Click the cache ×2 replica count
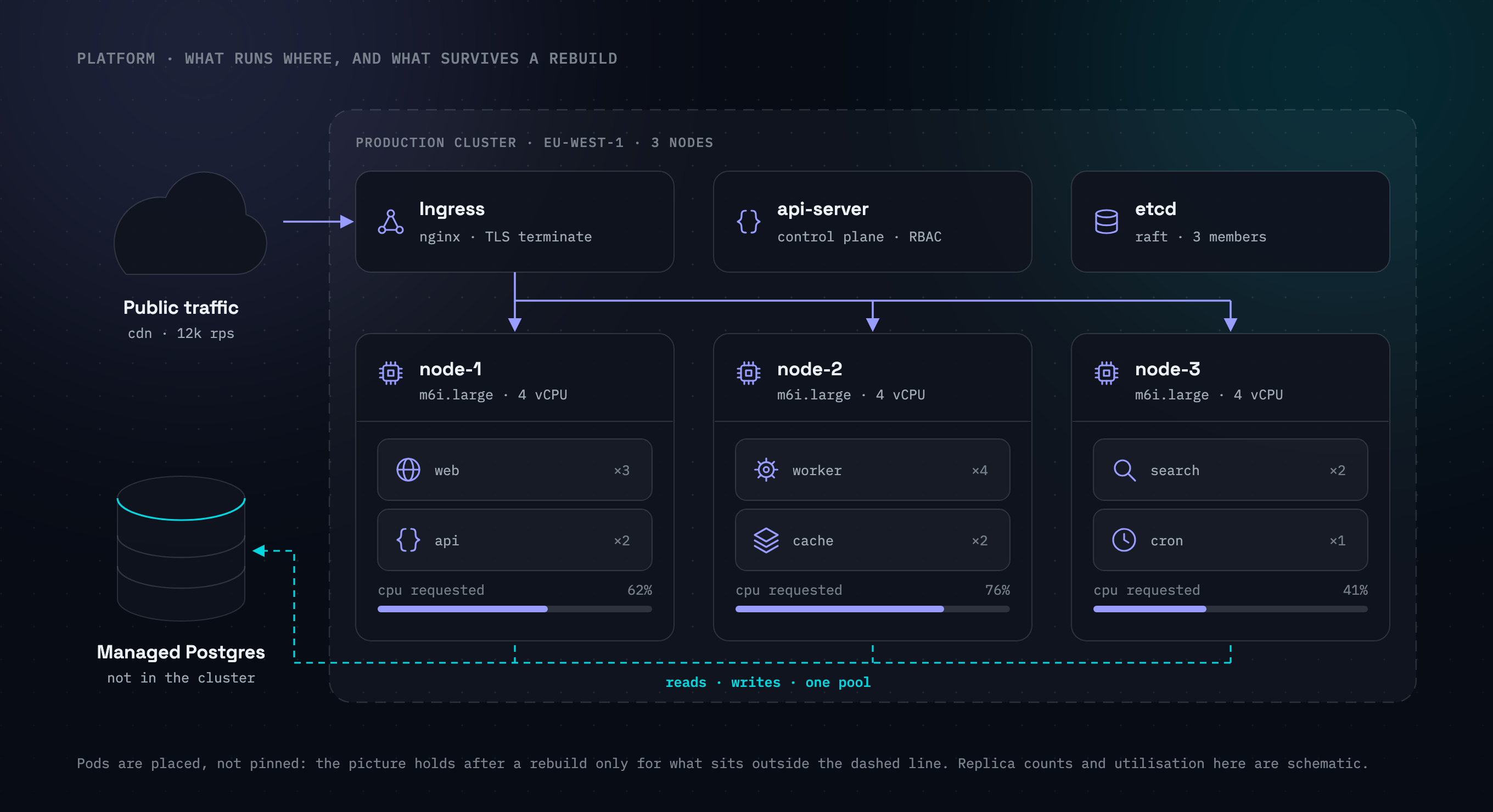1493x812 pixels. tap(979, 540)
